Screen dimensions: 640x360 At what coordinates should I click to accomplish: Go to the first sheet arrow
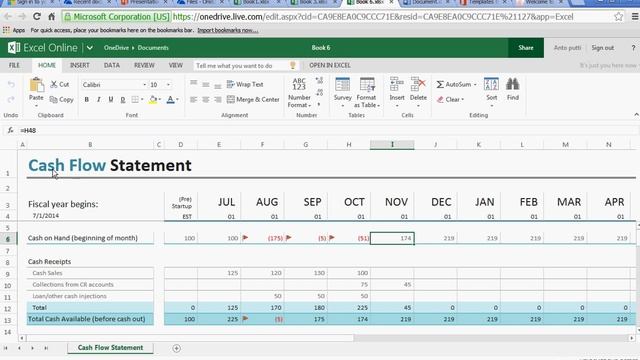6,348
